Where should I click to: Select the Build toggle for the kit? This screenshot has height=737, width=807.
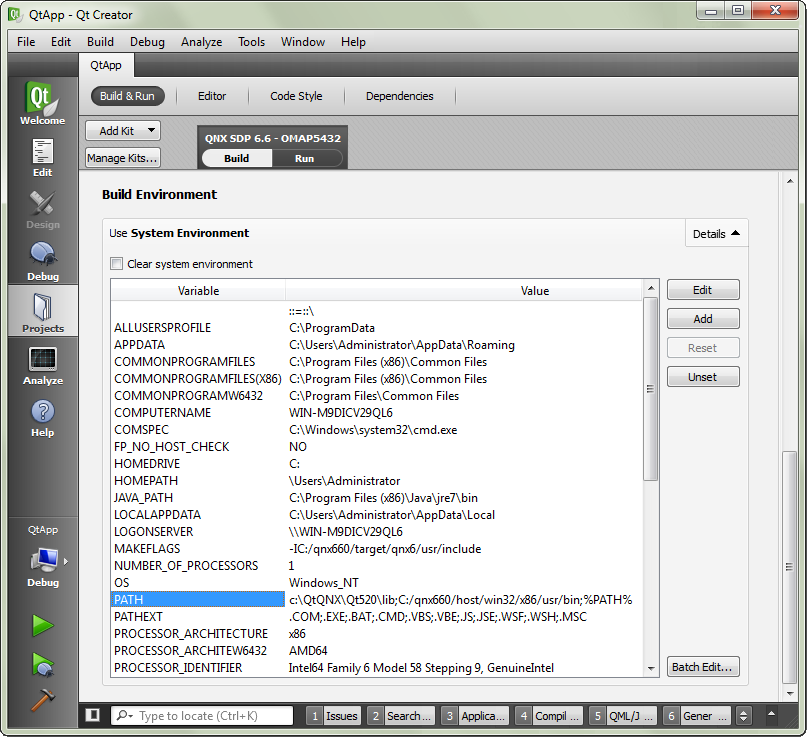click(237, 158)
